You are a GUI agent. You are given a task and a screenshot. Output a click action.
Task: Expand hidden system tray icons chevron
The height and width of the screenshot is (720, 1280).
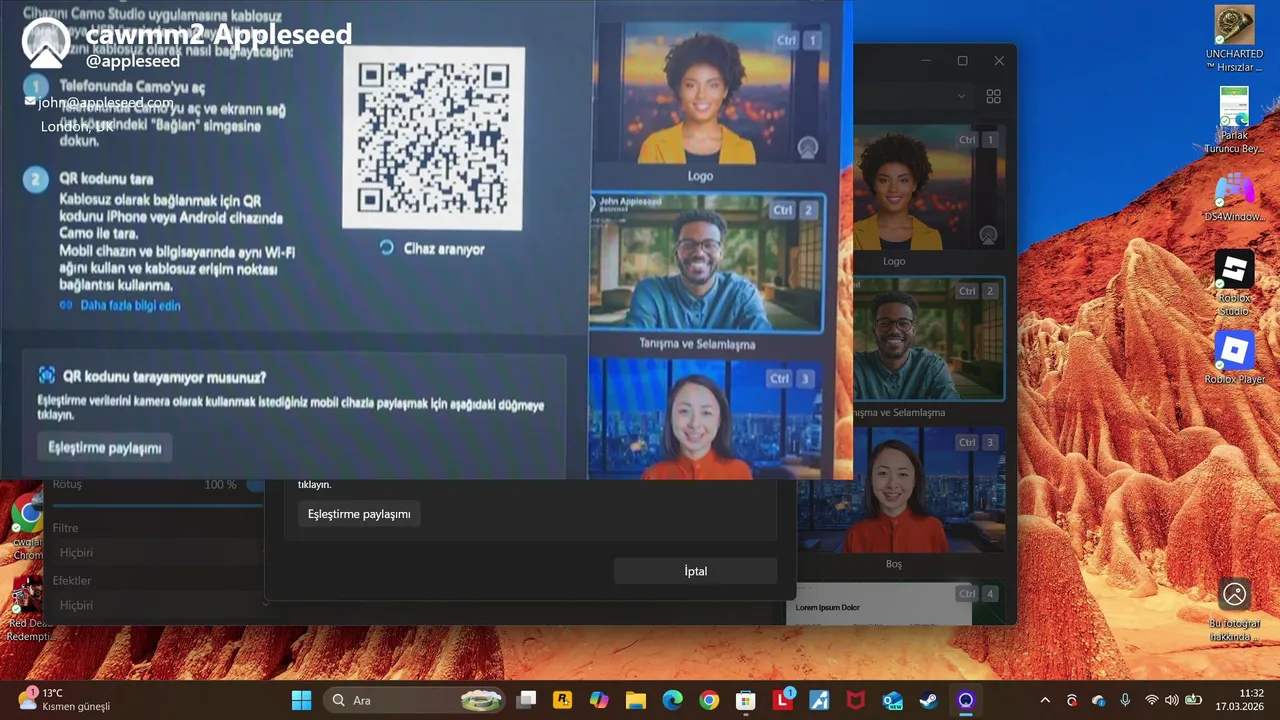pyautogui.click(x=1045, y=700)
